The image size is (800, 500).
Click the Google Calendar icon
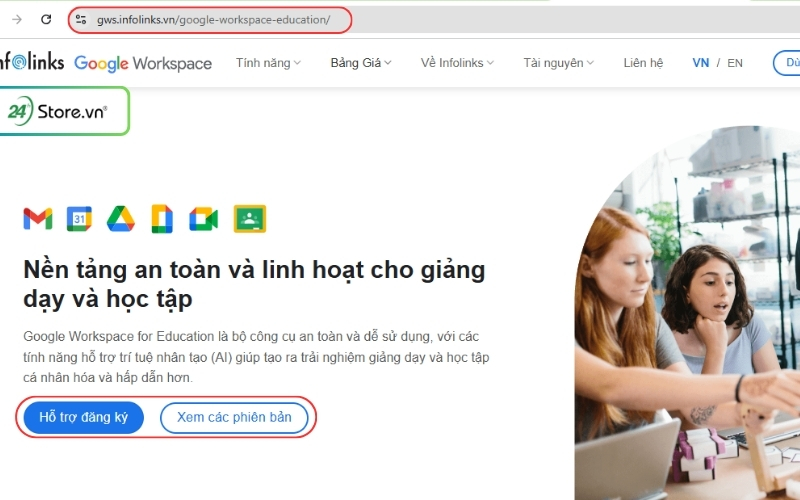pos(79,219)
